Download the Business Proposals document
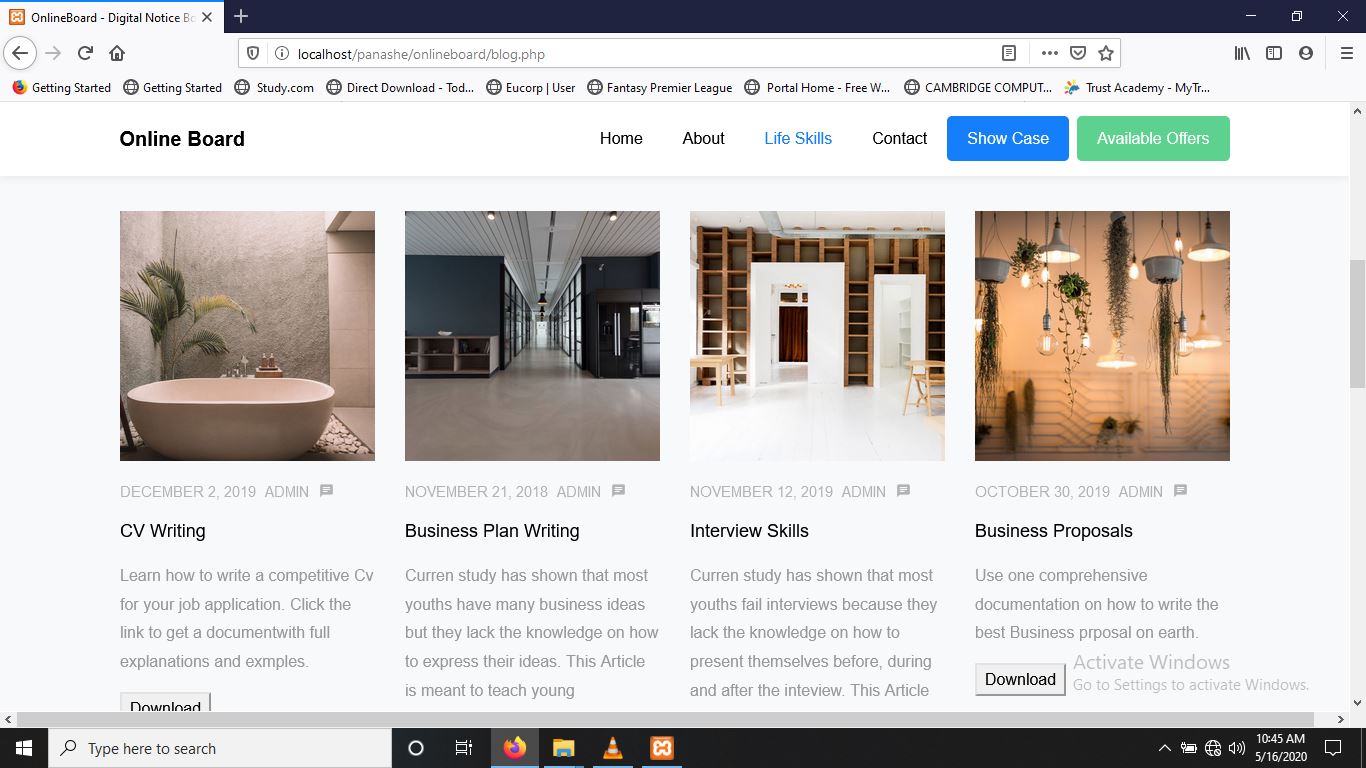Screen dimensions: 1366x768 [x=1019, y=679]
